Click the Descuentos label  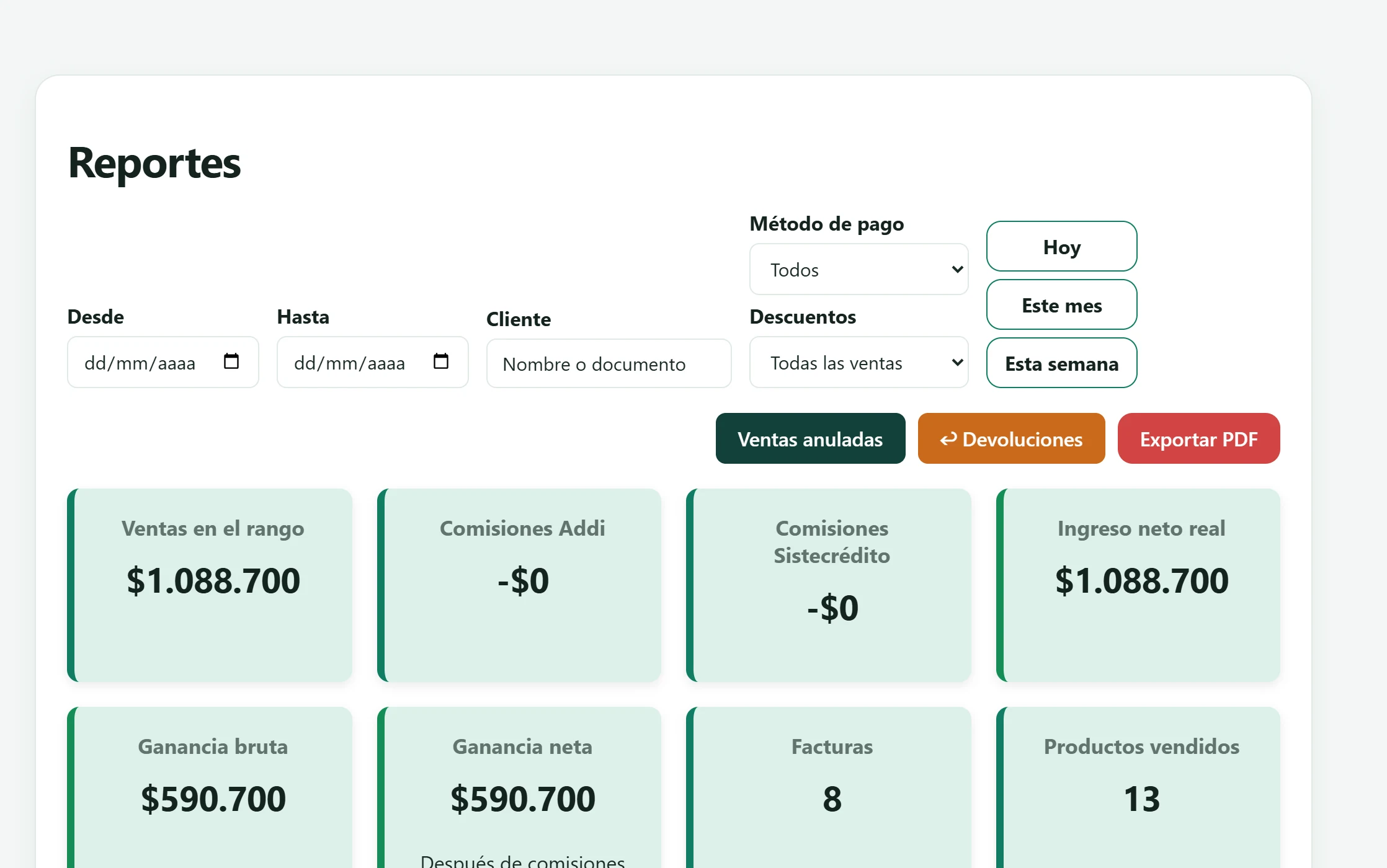point(803,317)
